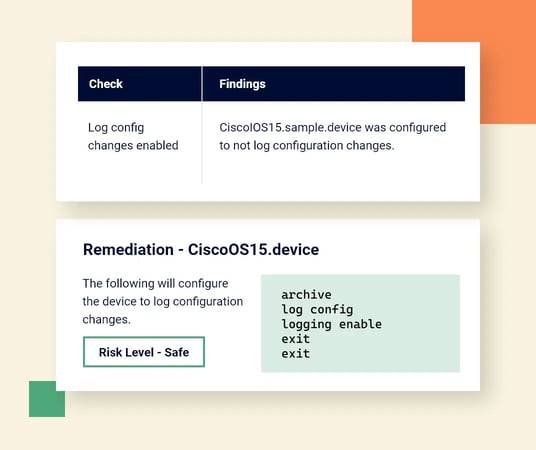Screen dimensions: 536x450
Task: Click the Findings column header
Action: 334,84
